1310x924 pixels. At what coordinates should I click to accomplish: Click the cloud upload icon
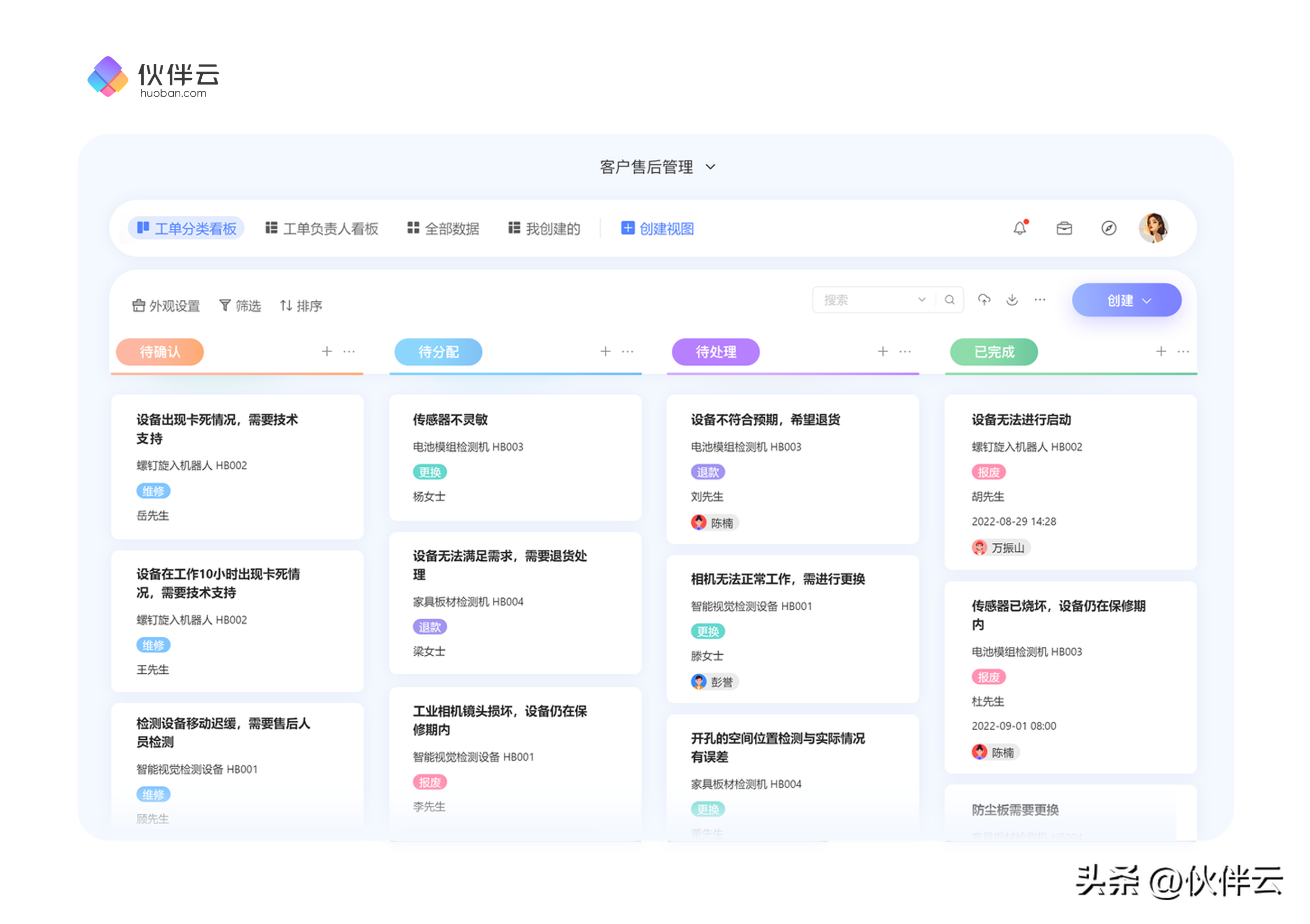point(984,300)
